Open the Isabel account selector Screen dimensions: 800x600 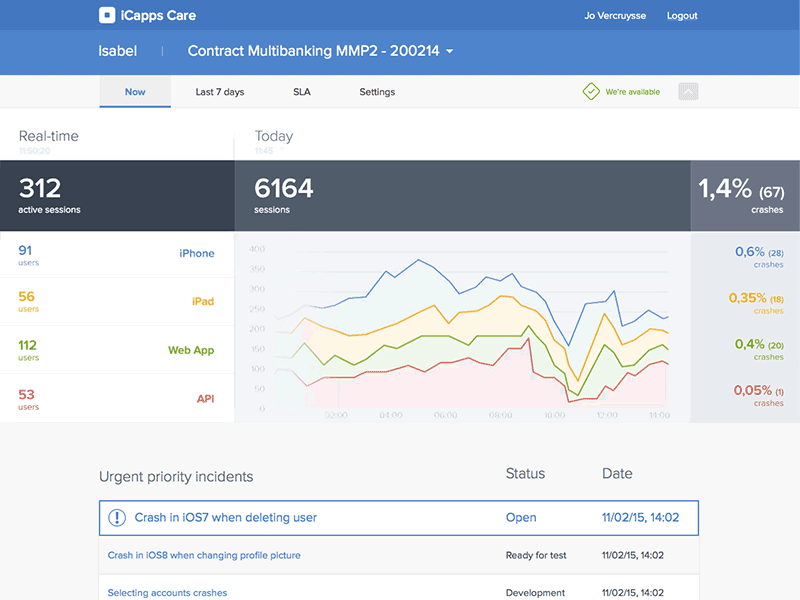(x=117, y=51)
